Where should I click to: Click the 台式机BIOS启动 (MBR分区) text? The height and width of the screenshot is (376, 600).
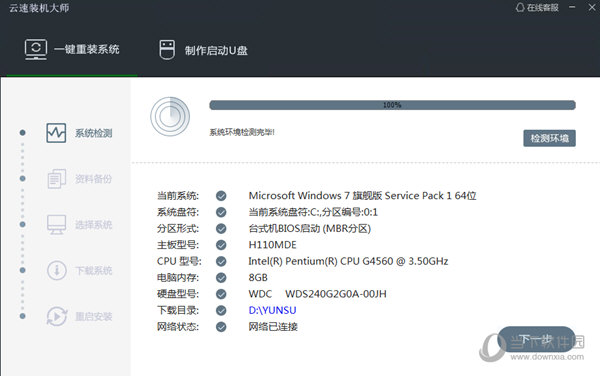click(x=310, y=229)
